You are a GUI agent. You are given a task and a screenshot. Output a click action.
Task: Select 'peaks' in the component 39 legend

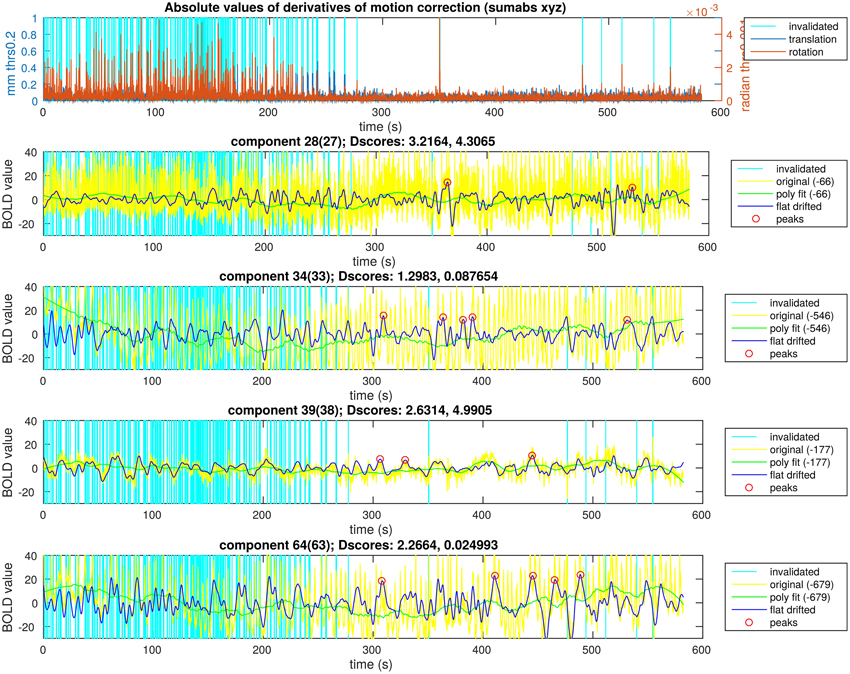[784, 488]
